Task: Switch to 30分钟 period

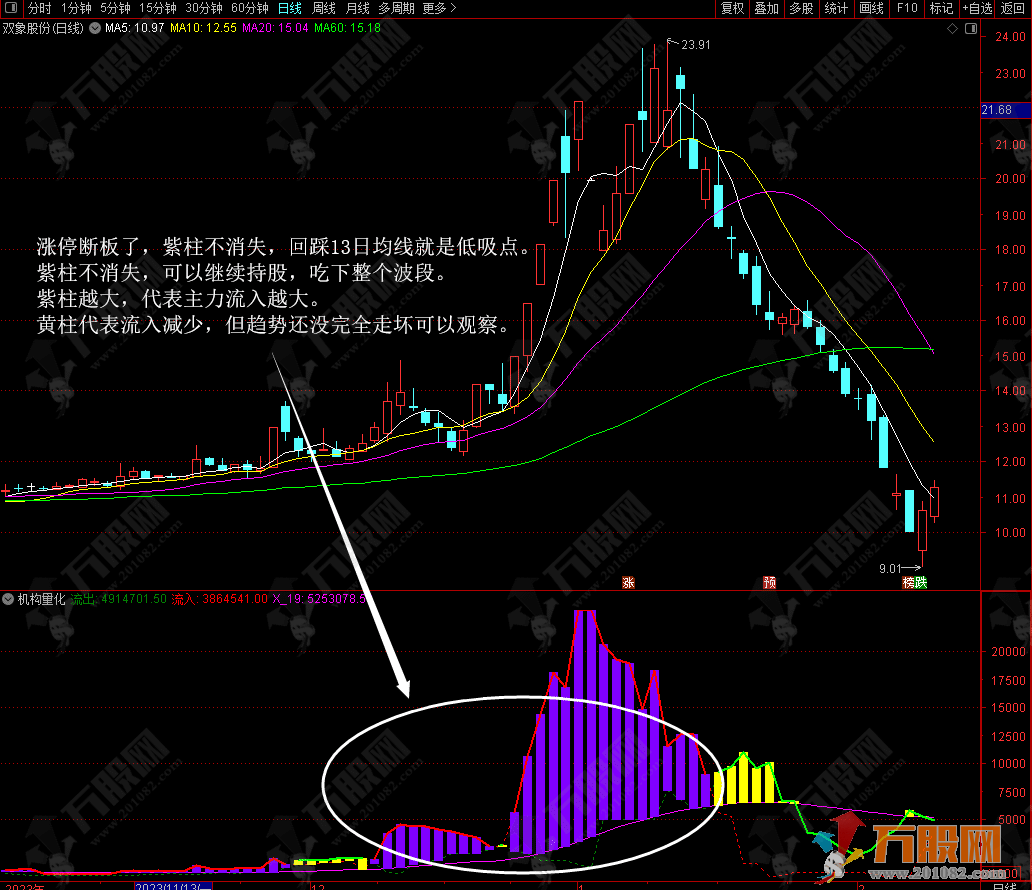Action: click(203, 8)
